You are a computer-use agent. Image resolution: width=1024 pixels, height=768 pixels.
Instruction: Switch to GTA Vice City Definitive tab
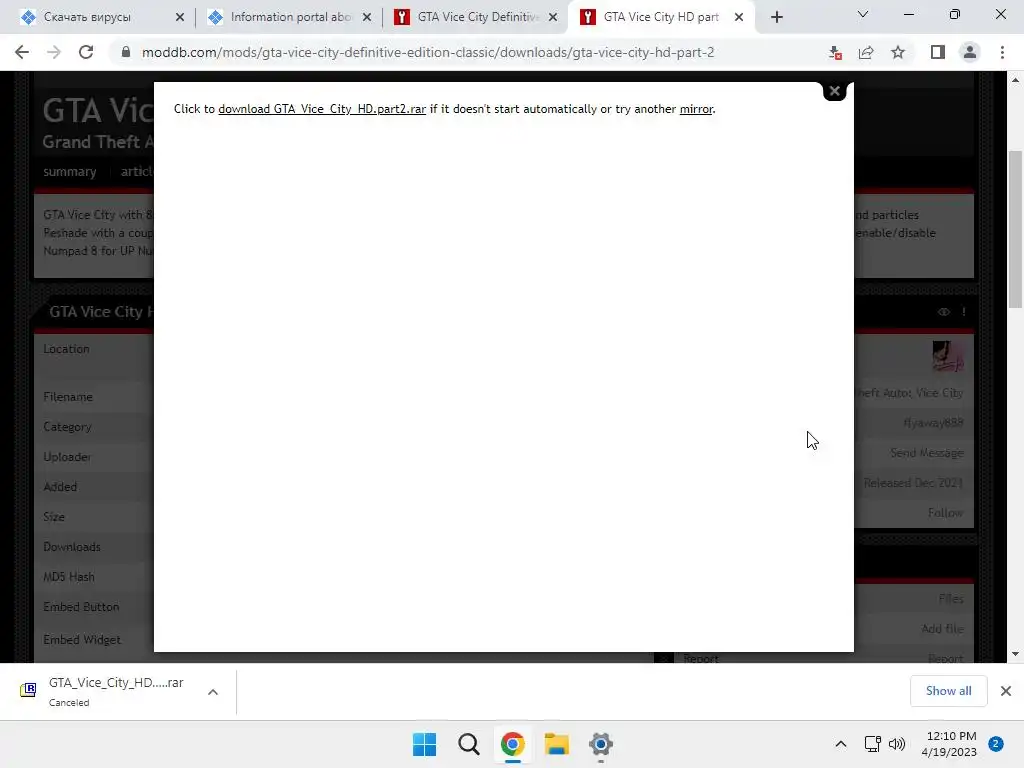[x=477, y=17]
